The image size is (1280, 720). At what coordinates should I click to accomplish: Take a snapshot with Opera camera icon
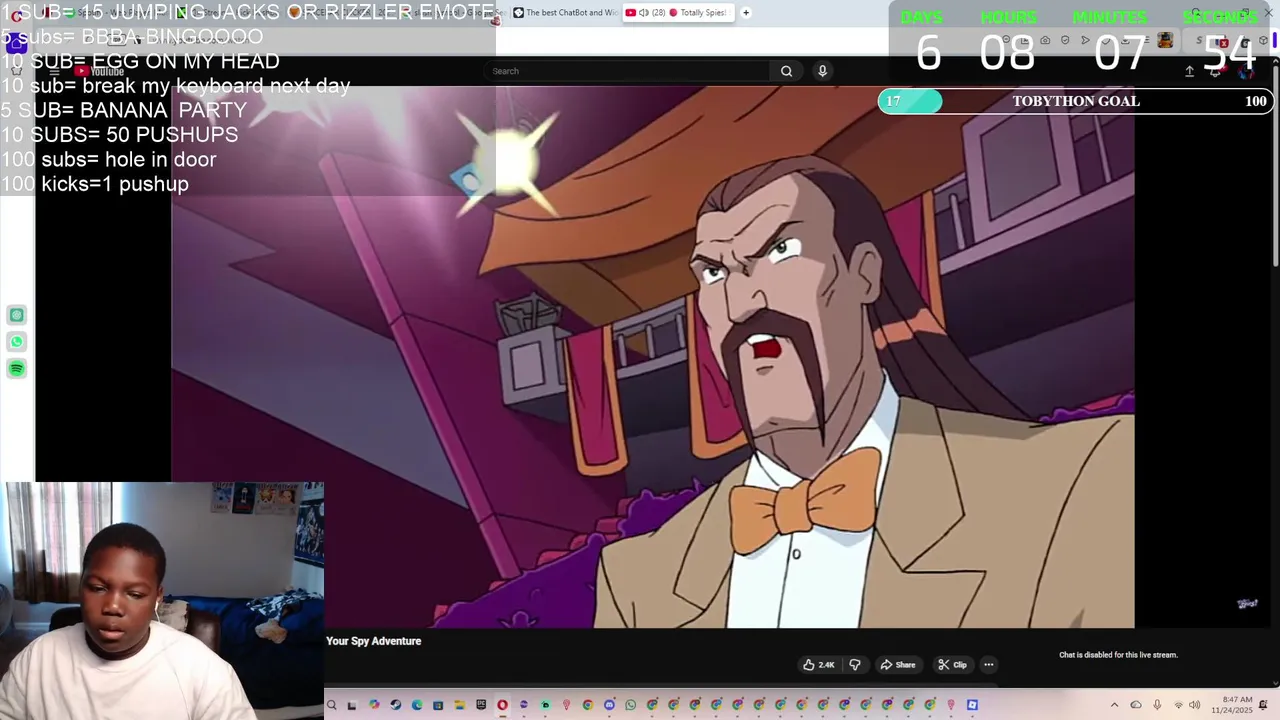(1045, 40)
